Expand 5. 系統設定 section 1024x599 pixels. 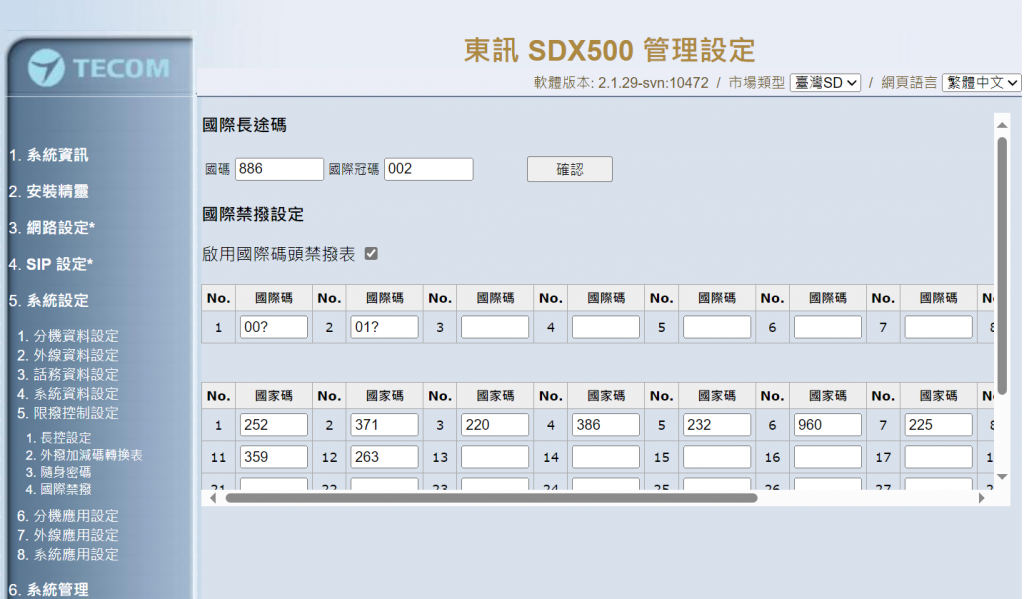(48, 300)
